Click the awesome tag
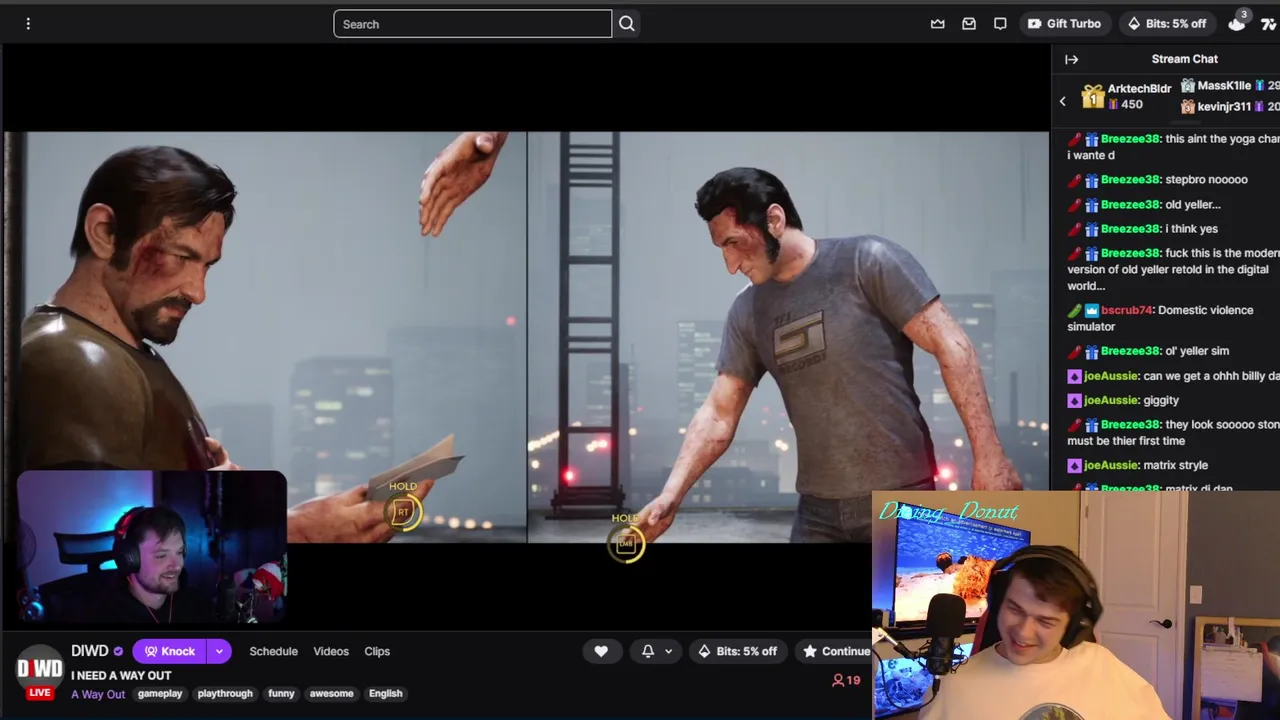Image resolution: width=1280 pixels, height=720 pixels. pos(332,693)
